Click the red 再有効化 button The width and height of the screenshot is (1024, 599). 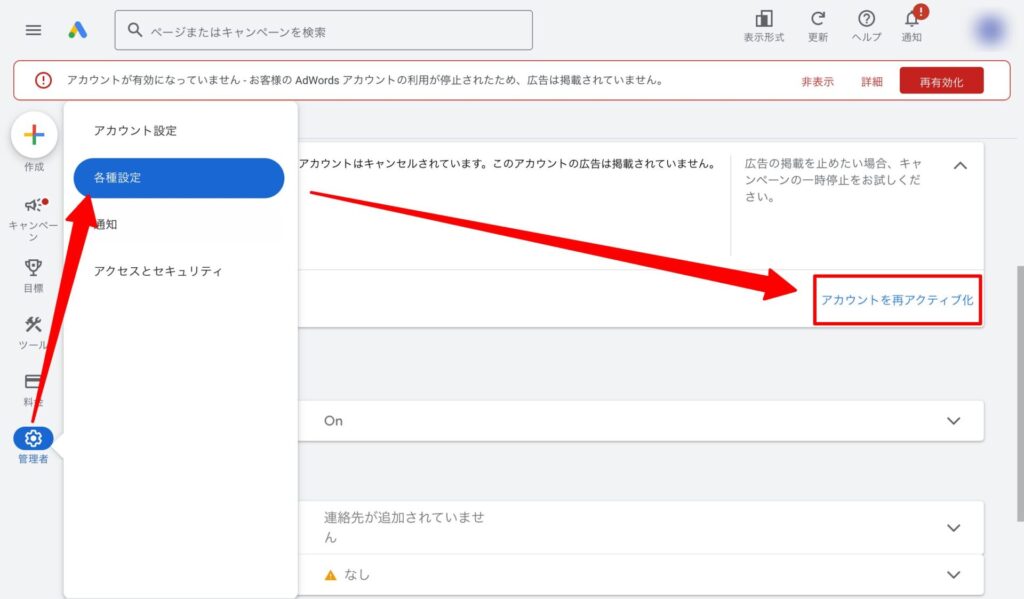point(941,82)
